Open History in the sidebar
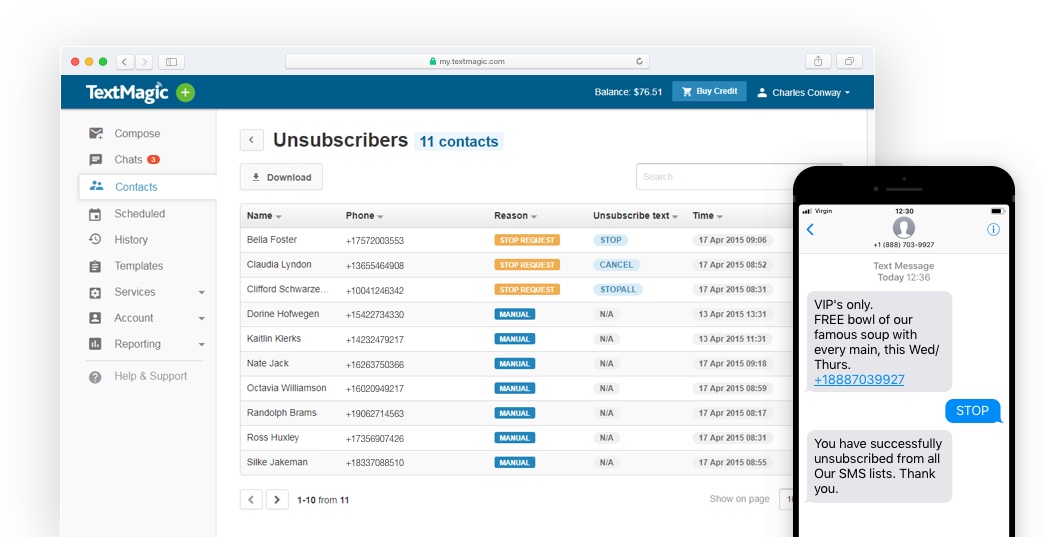The height and width of the screenshot is (537, 1045). [x=131, y=240]
